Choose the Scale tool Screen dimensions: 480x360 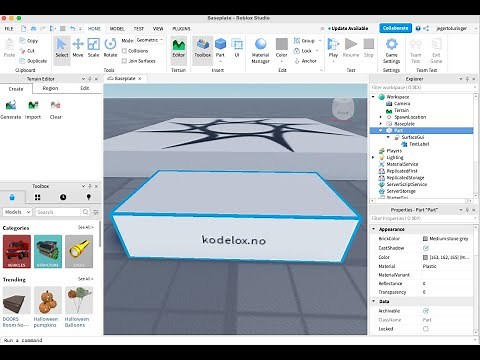click(93, 48)
